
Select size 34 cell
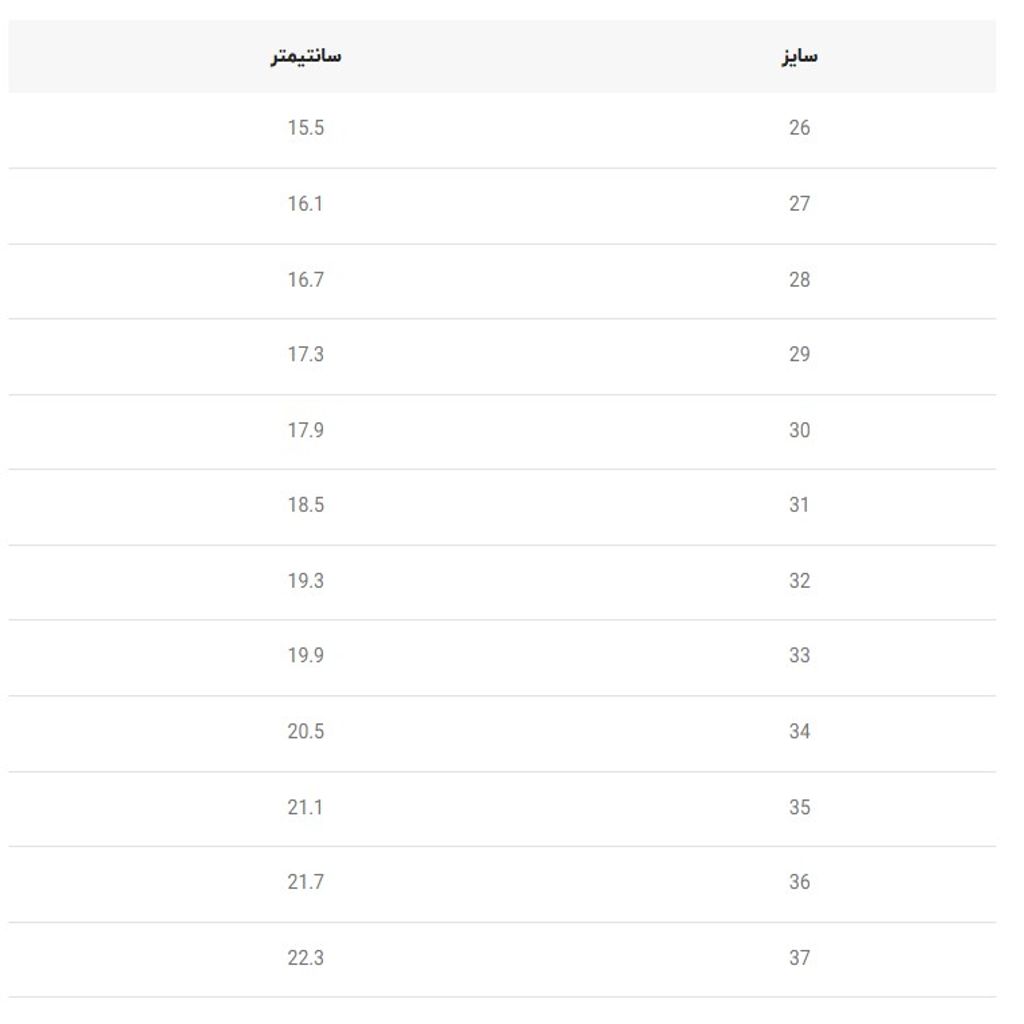799,731
